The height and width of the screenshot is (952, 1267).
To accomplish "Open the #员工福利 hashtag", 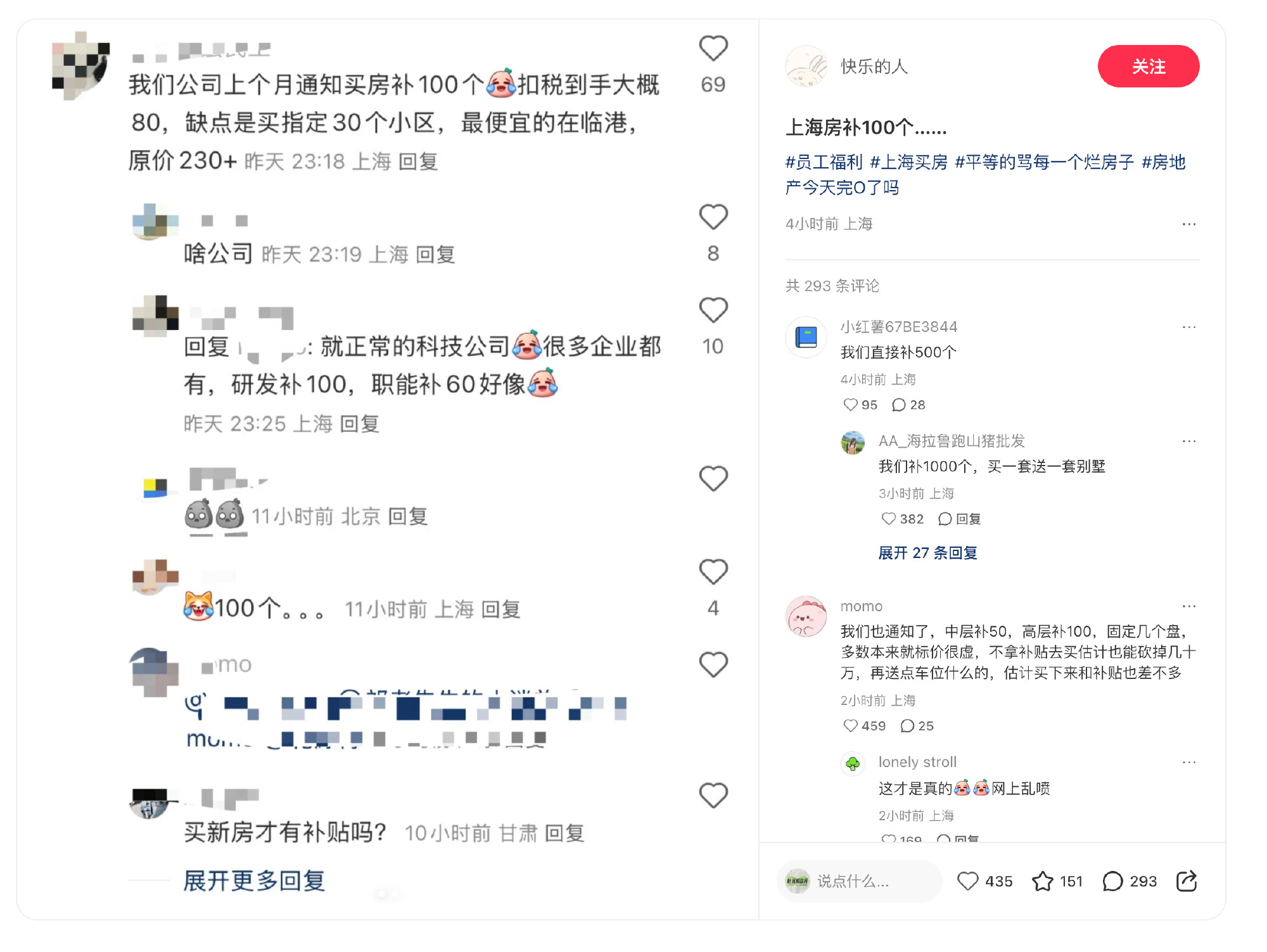I will click(824, 162).
